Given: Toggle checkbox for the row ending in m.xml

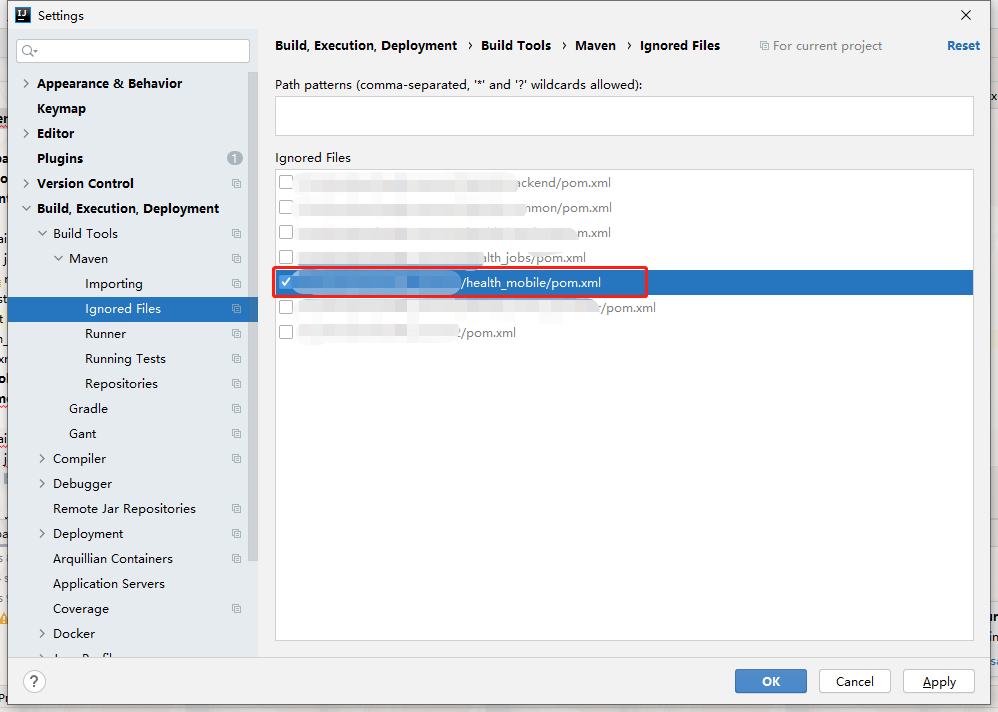Looking at the screenshot, I should point(286,232).
